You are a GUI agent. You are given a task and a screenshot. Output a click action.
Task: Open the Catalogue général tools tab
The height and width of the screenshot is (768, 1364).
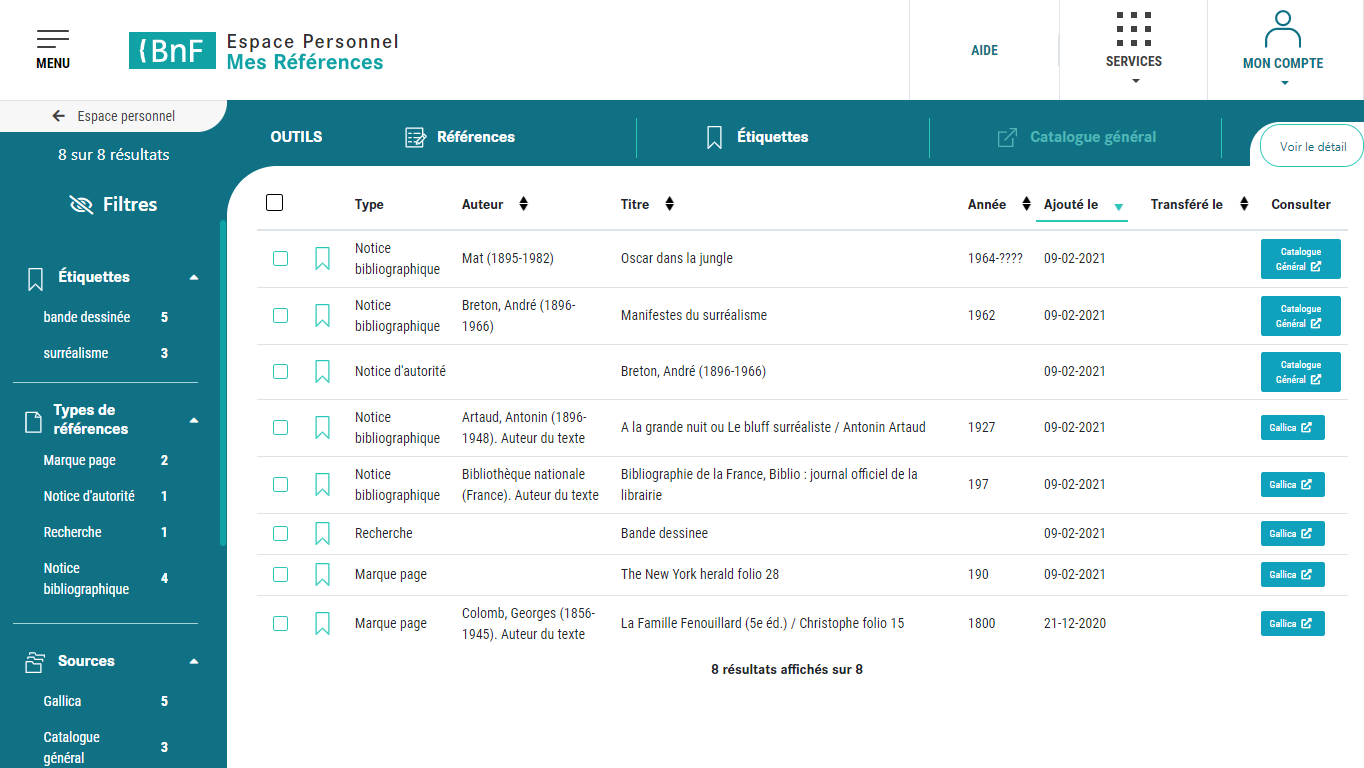click(1077, 137)
